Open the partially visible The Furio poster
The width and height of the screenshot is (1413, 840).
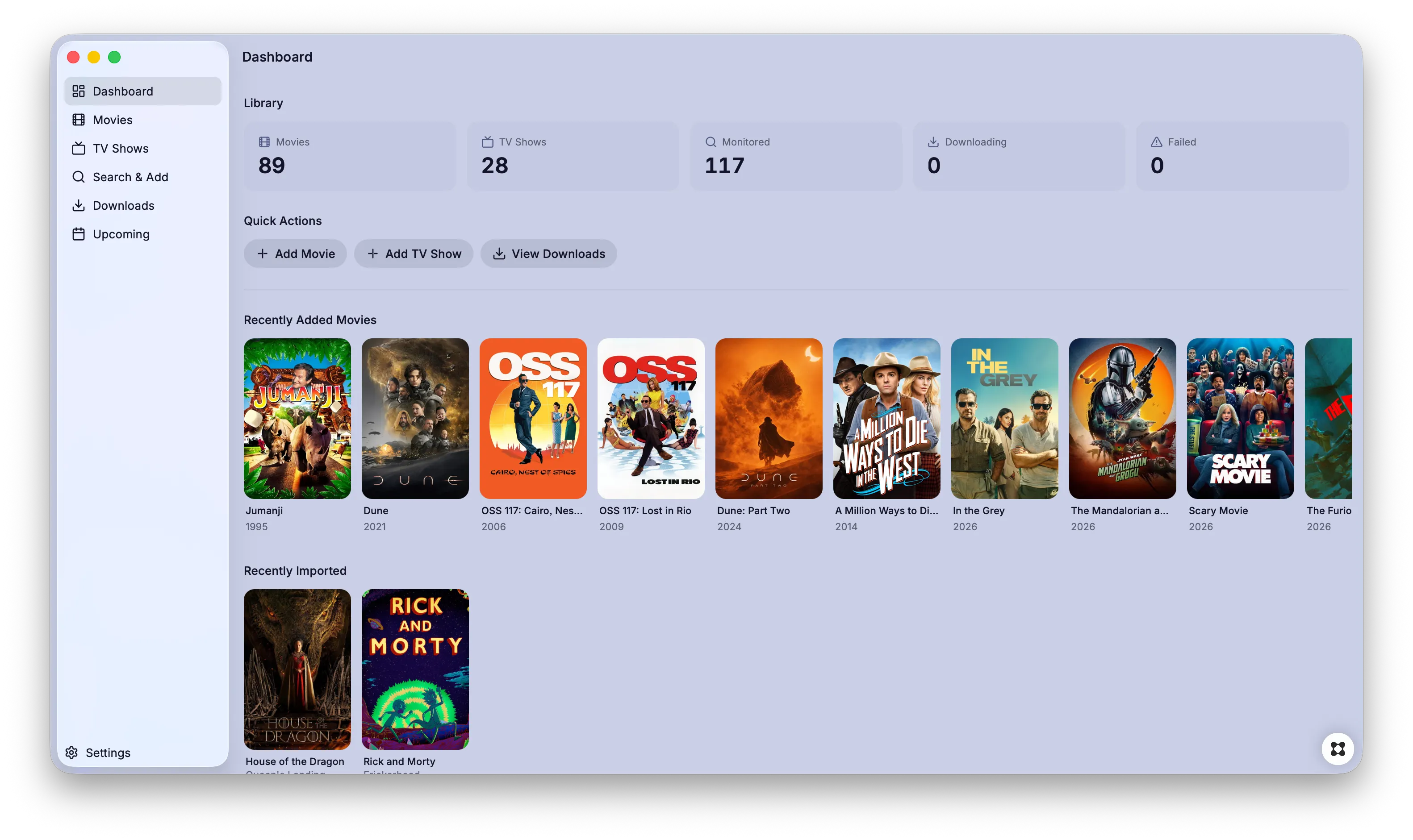[x=1329, y=418]
